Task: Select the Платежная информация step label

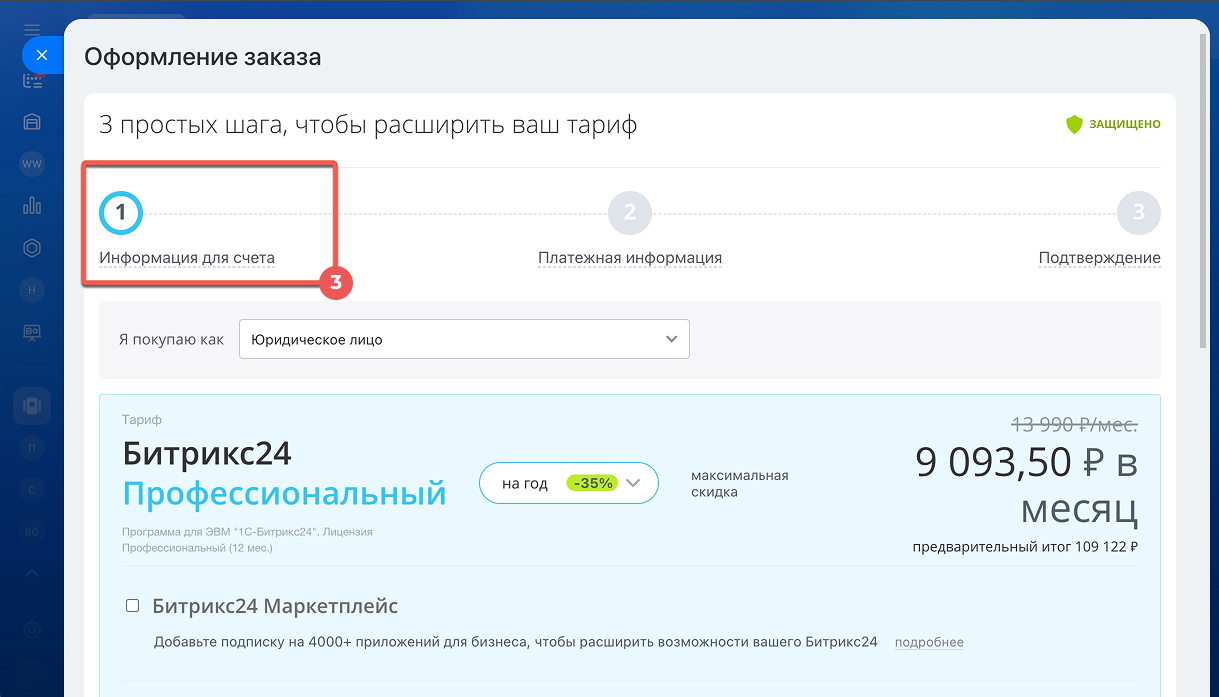Action: (x=630, y=258)
